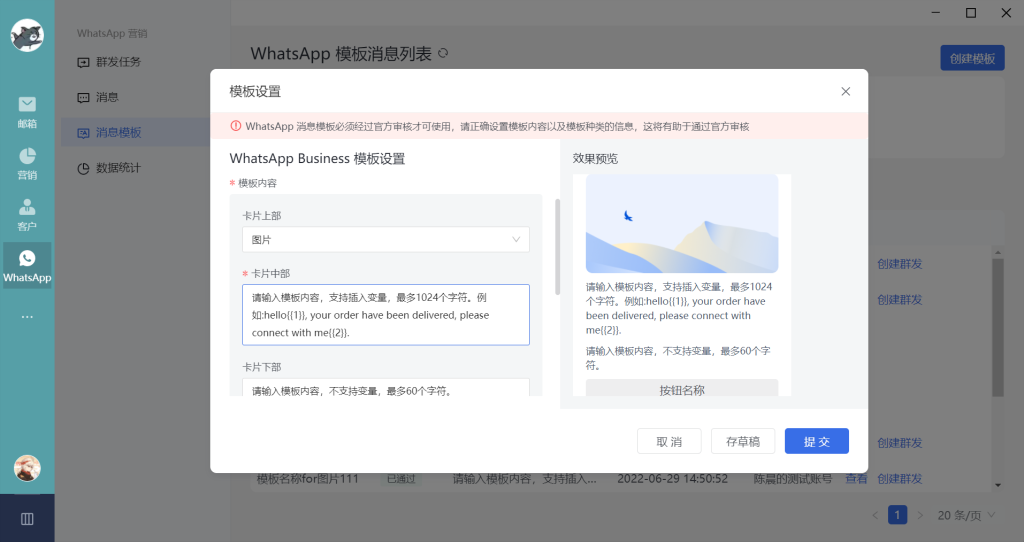Image resolution: width=1024 pixels, height=542 pixels.
Task: Click the three-dots more icon in the sidebar
Action: tap(27, 317)
